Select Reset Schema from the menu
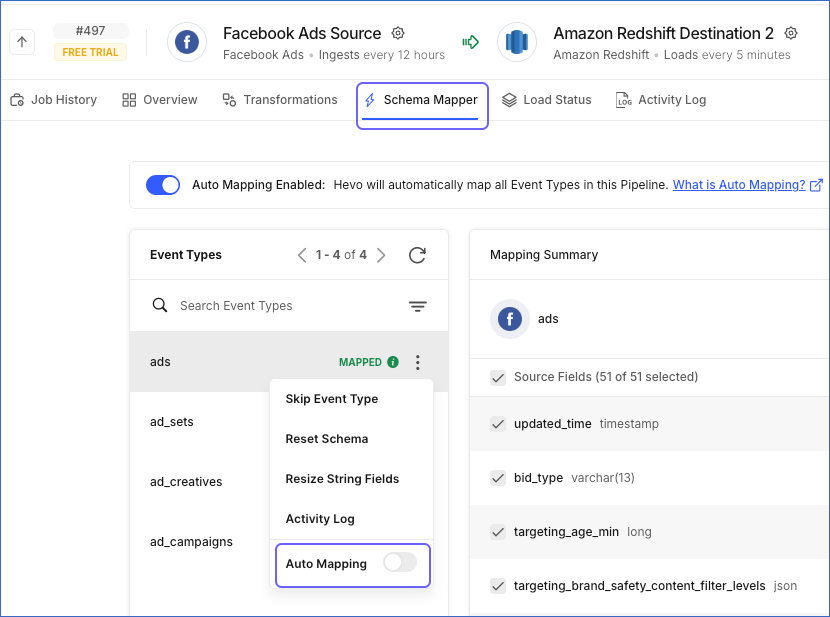This screenshot has height=617, width=830. (x=327, y=439)
